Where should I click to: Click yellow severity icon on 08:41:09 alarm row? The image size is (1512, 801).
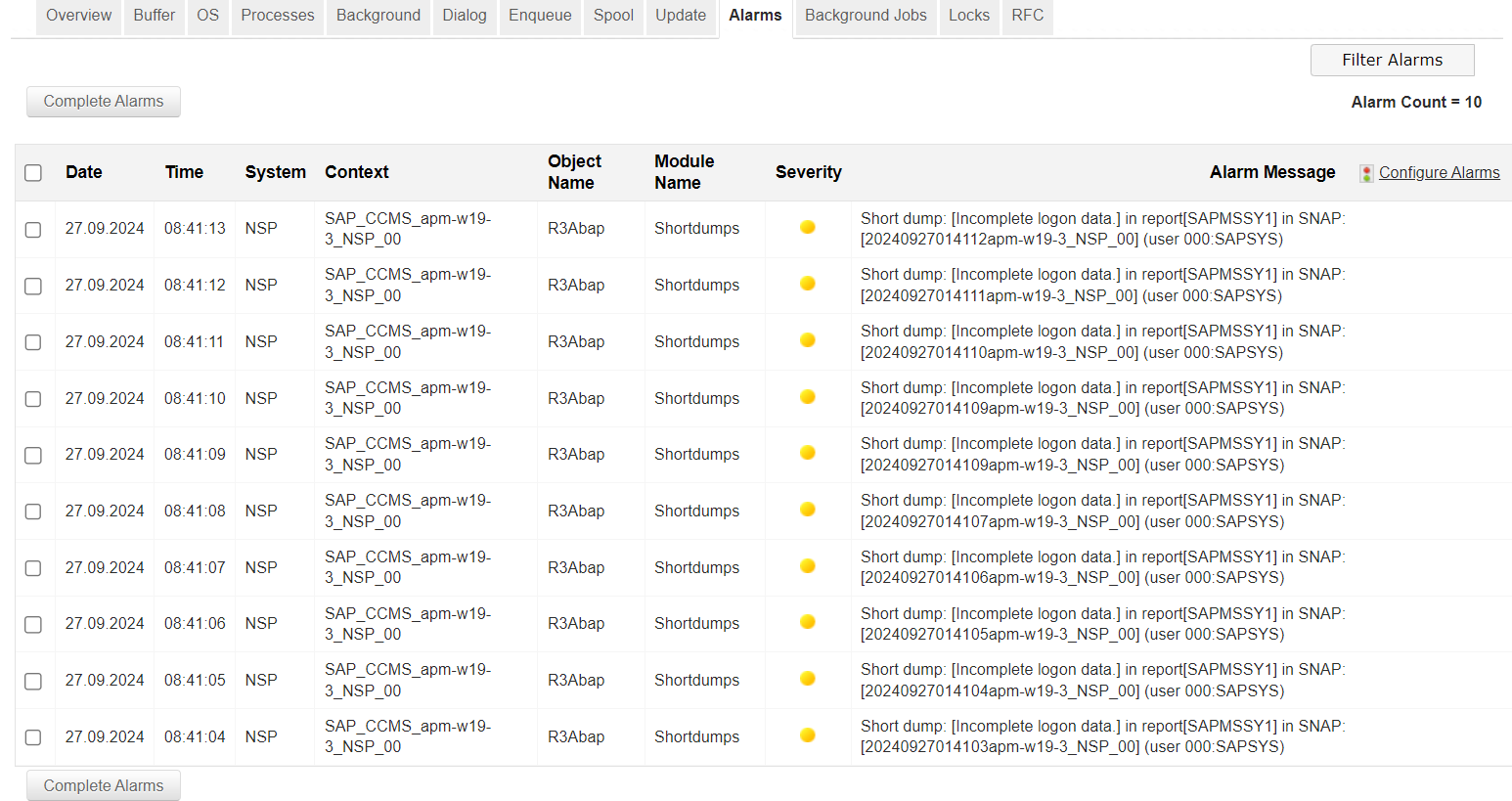tap(807, 452)
